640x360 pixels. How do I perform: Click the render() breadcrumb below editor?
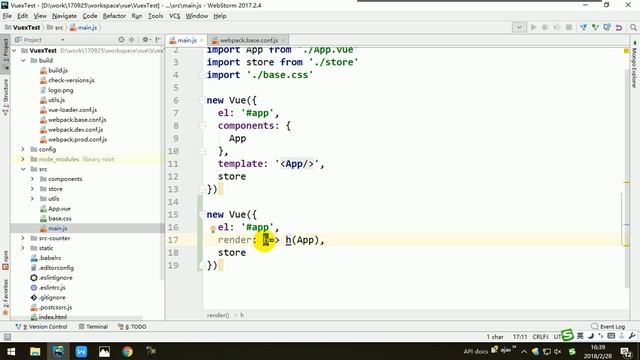[x=218, y=315]
